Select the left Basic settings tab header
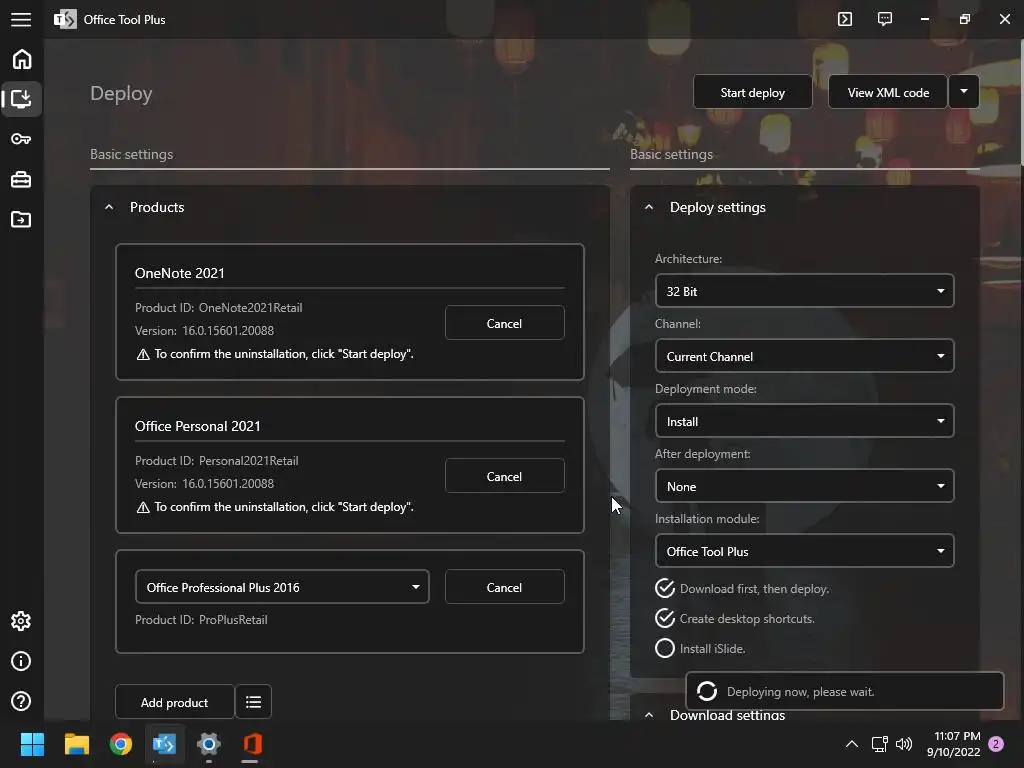 (x=131, y=154)
